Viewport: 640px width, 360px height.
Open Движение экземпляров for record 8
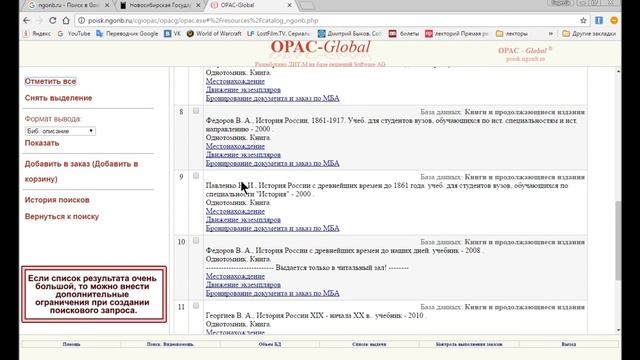243,155
